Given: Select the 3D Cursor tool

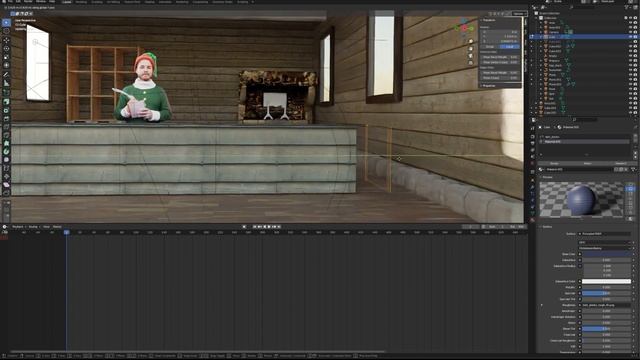Looking at the screenshot, I should (x=6, y=31).
